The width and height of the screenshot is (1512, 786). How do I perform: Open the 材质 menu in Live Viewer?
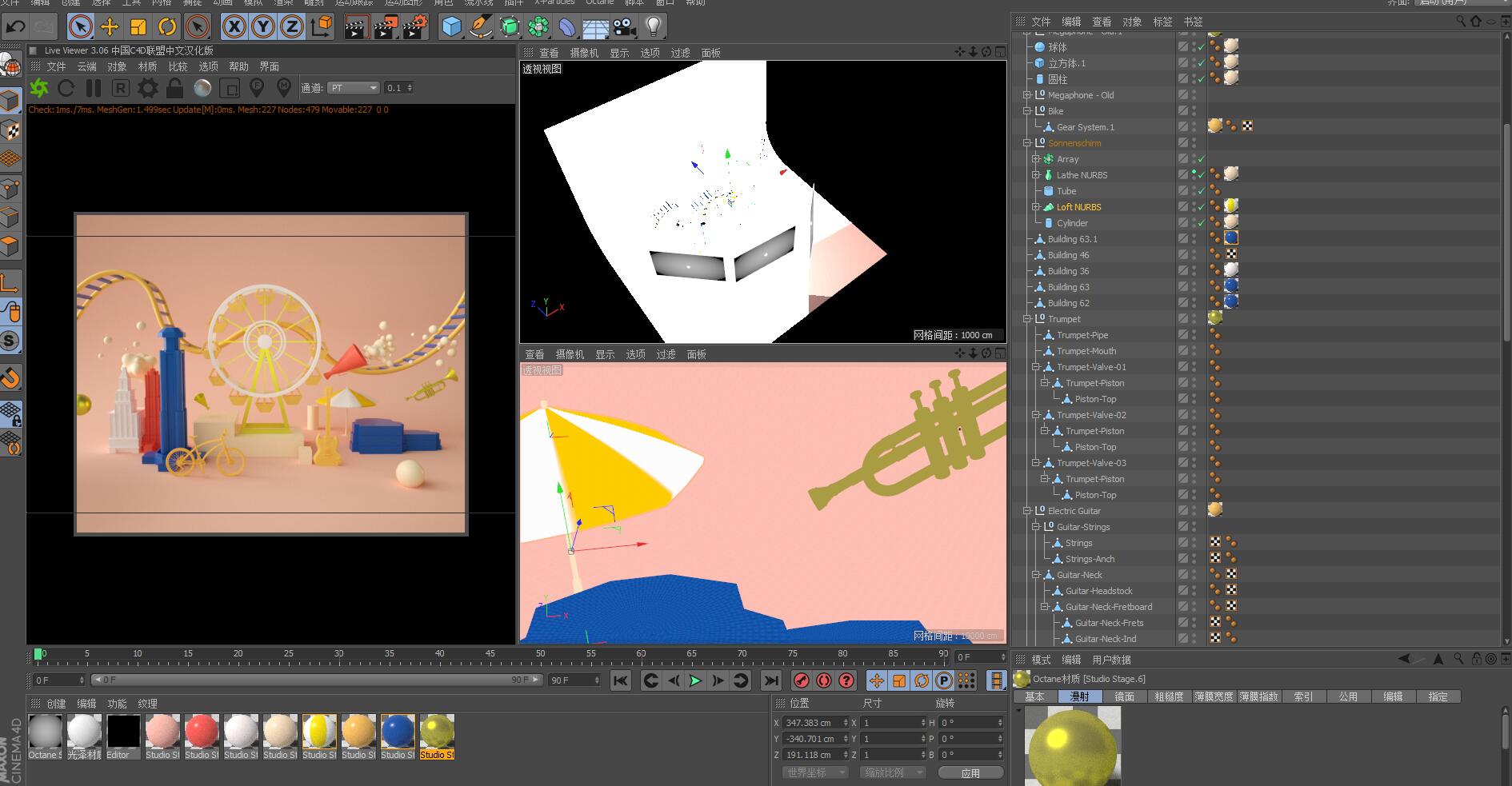click(147, 66)
